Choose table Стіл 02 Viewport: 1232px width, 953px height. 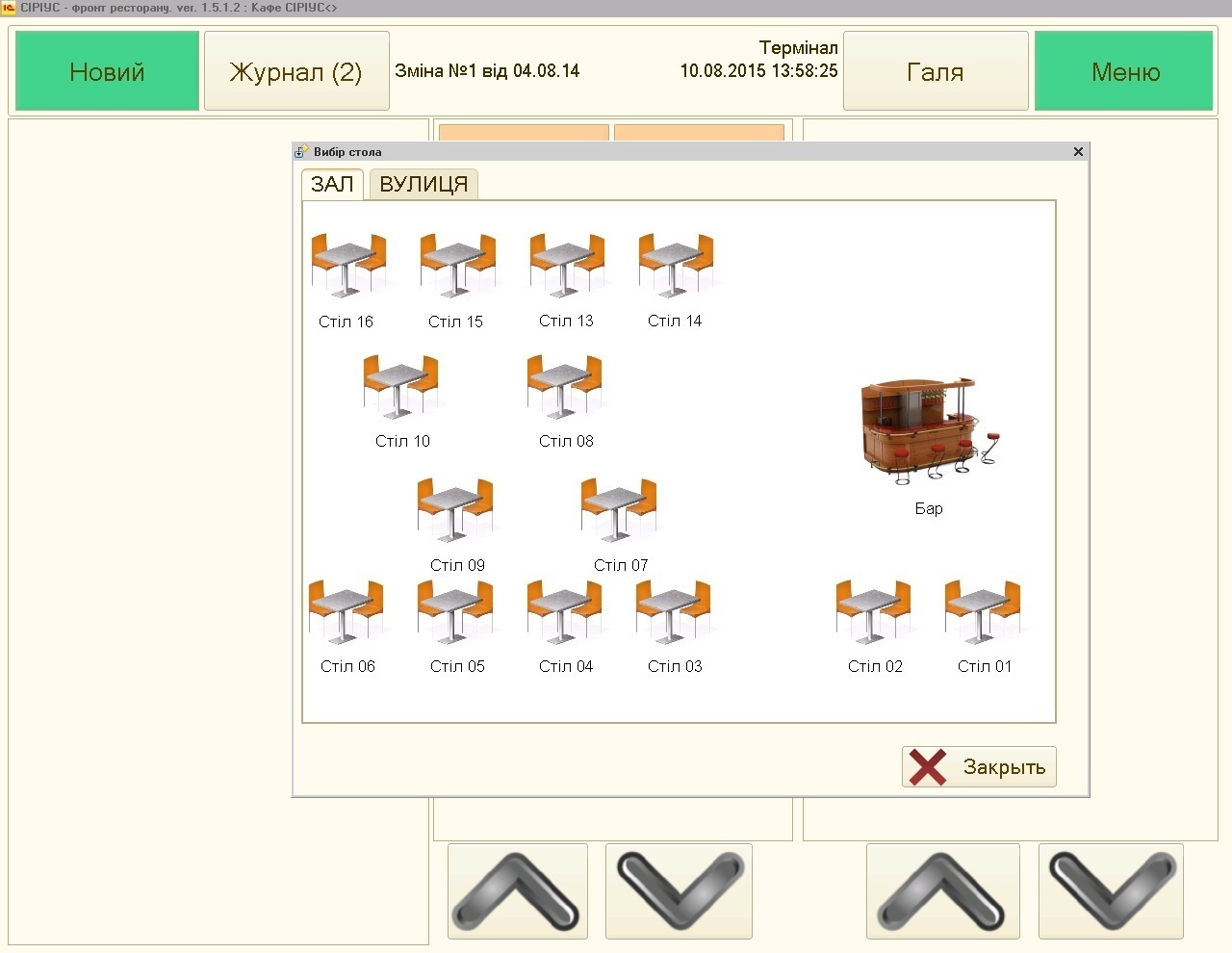coord(874,611)
